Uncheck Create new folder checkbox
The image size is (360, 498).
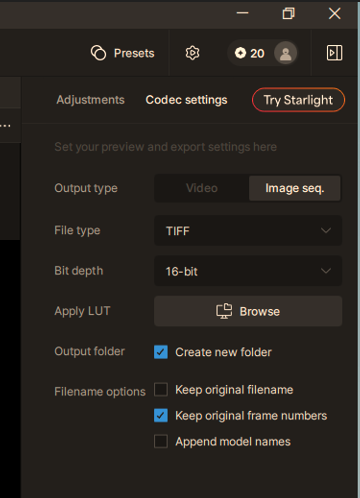tap(161, 352)
